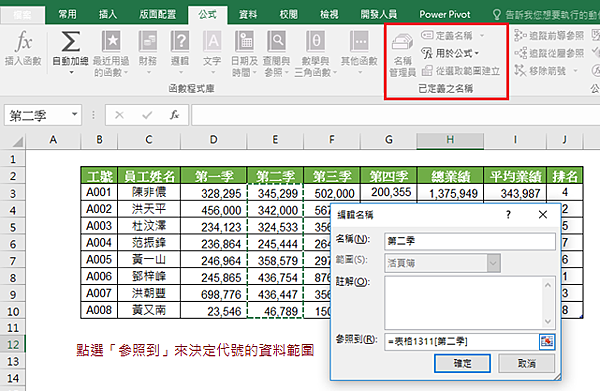Image resolution: width=600 pixels, height=391 pixels.
Task: Open More Functions (其他函數) menu
Action: (x=359, y=52)
